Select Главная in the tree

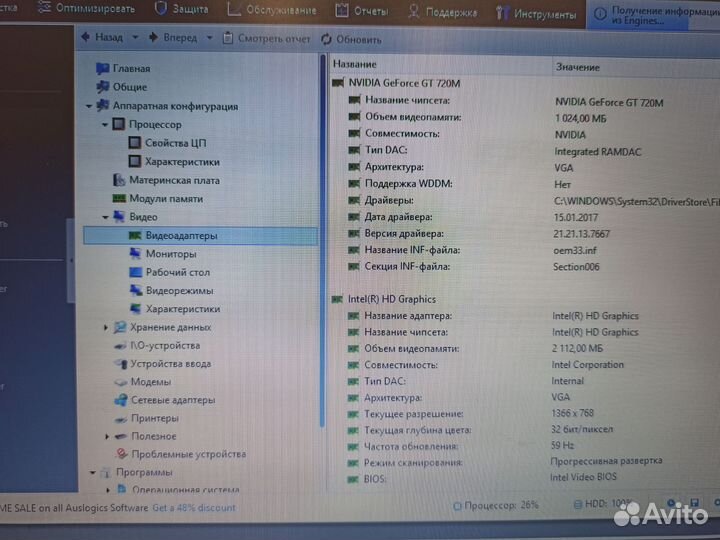coord(123,68)
